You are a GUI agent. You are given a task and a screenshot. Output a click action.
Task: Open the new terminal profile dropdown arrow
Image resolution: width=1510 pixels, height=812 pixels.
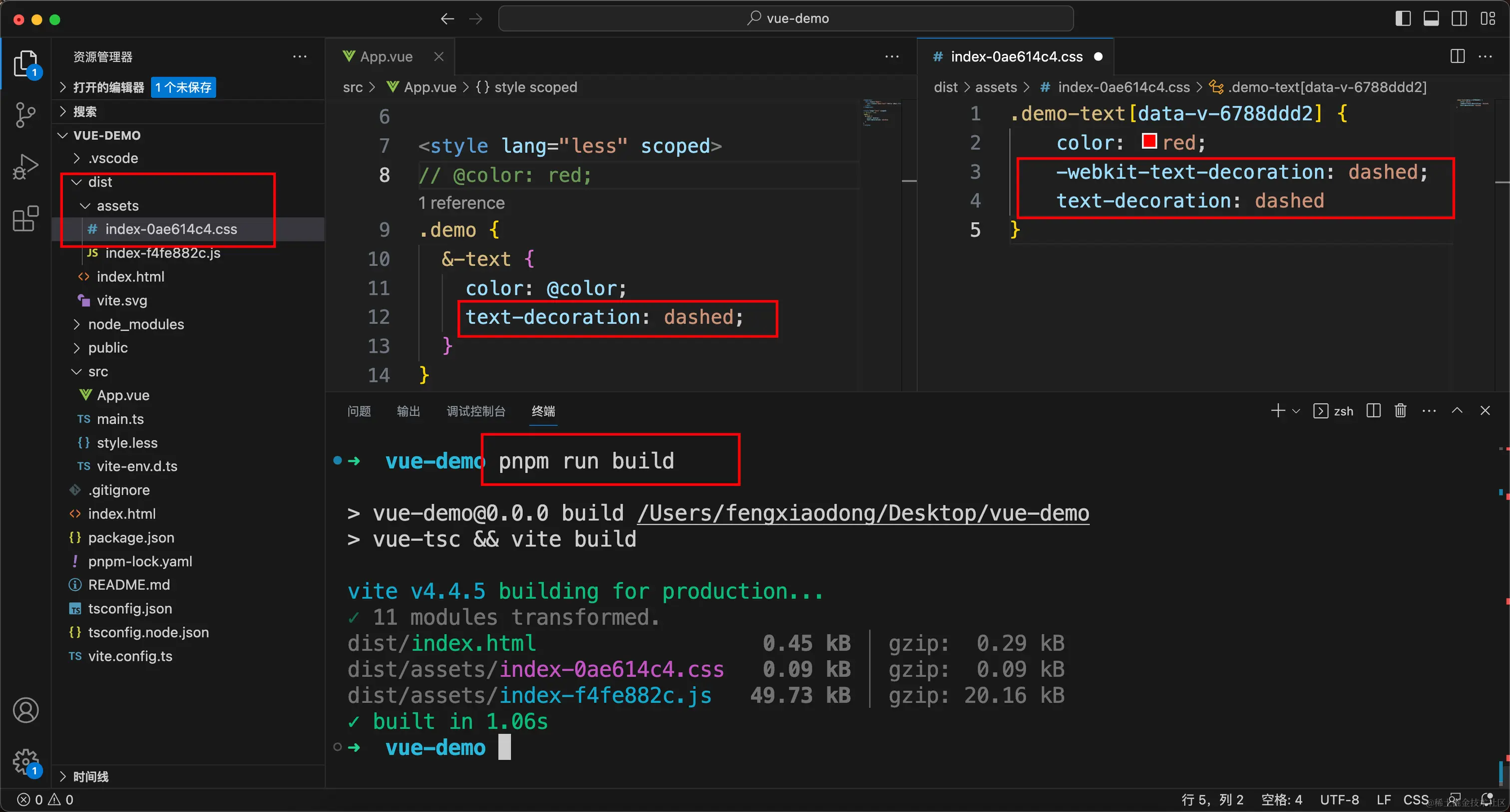(x=1296, y=411)
